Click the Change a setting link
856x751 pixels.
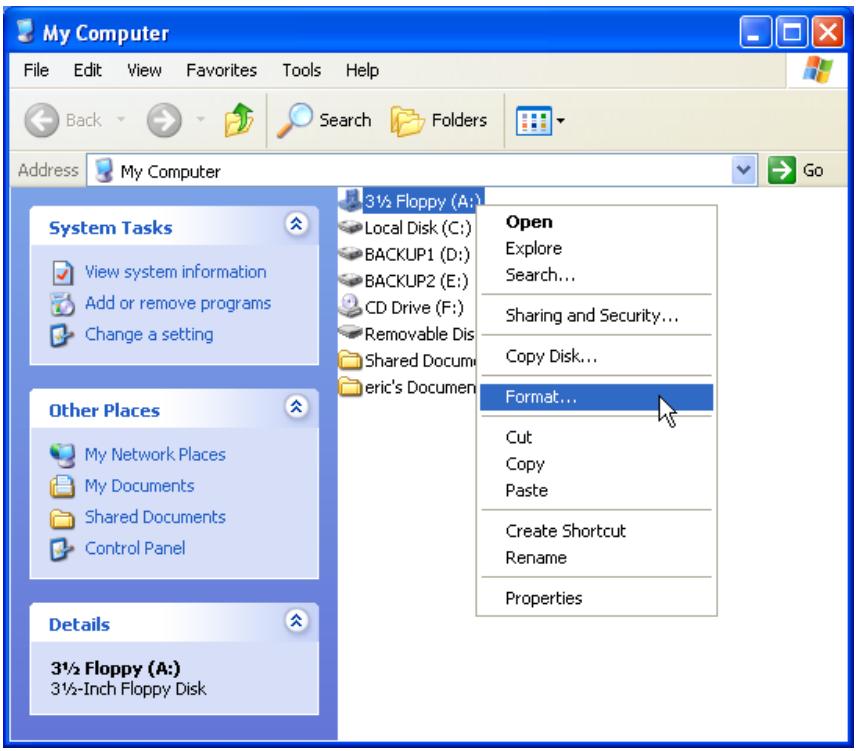point(148,335)
